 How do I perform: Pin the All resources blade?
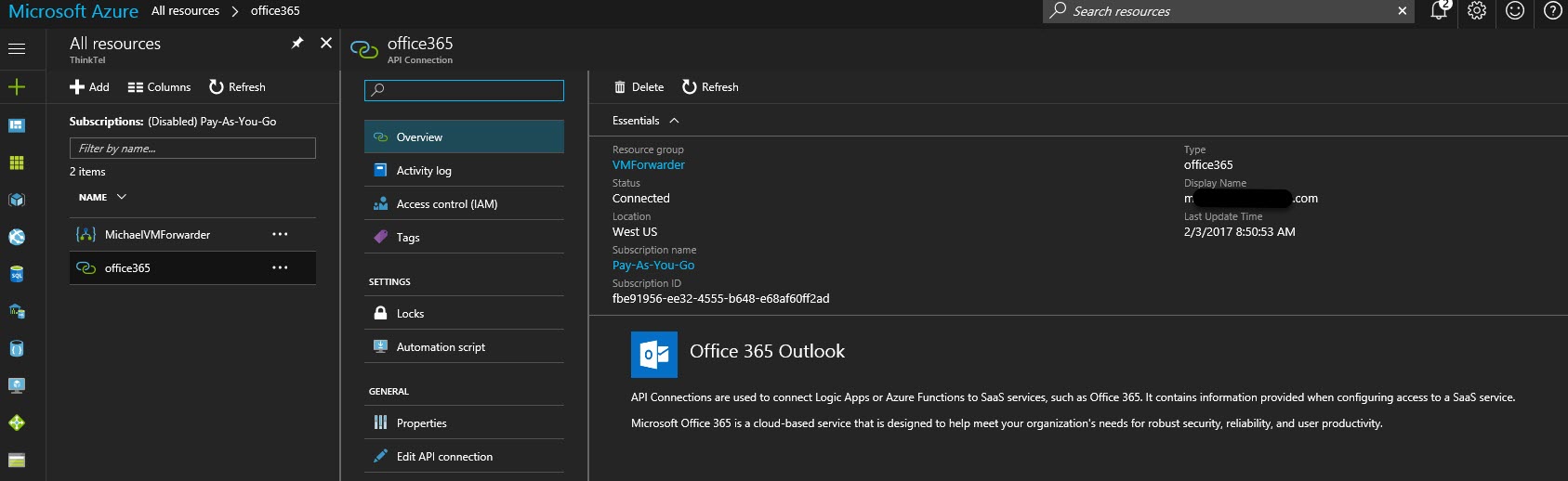[297, 43]
